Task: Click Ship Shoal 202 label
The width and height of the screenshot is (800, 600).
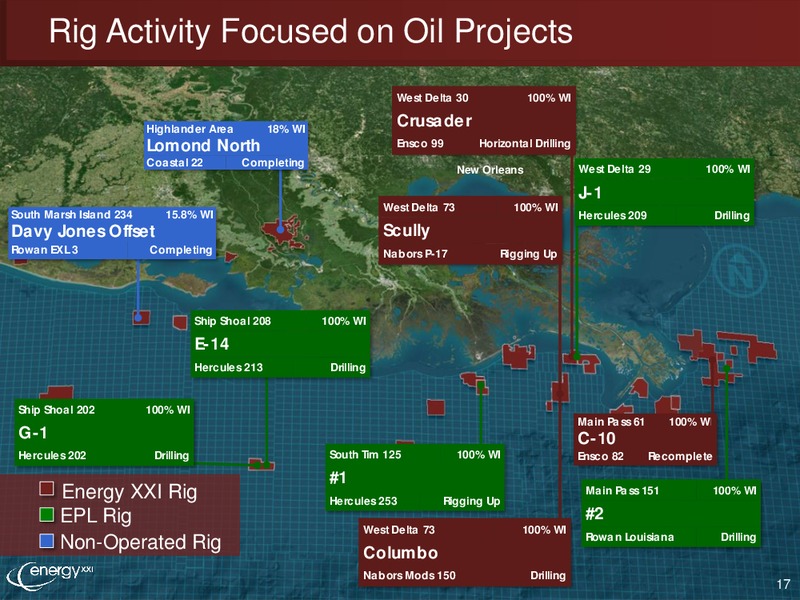Action: point(57,410)
